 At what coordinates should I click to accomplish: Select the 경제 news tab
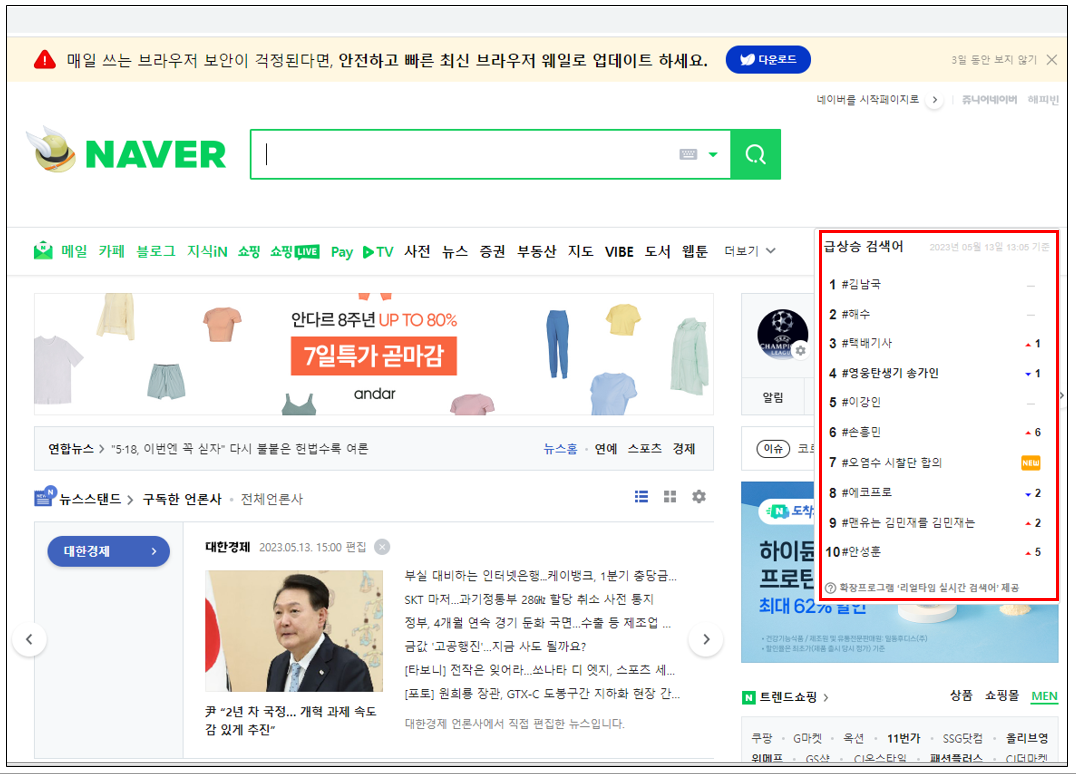tap(684, 449)
